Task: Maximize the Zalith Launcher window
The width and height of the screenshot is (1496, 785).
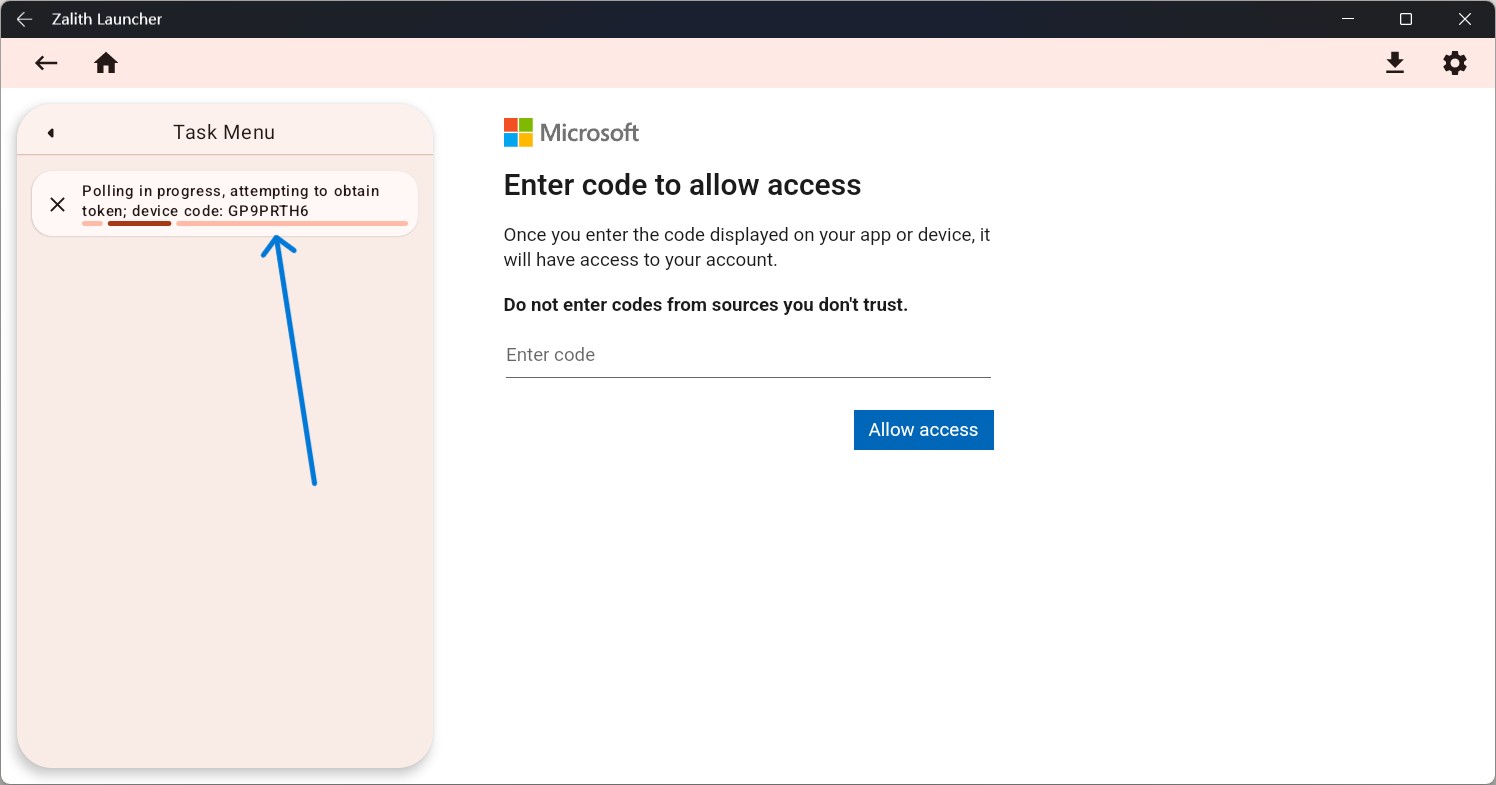Action: coord(1406,19)
